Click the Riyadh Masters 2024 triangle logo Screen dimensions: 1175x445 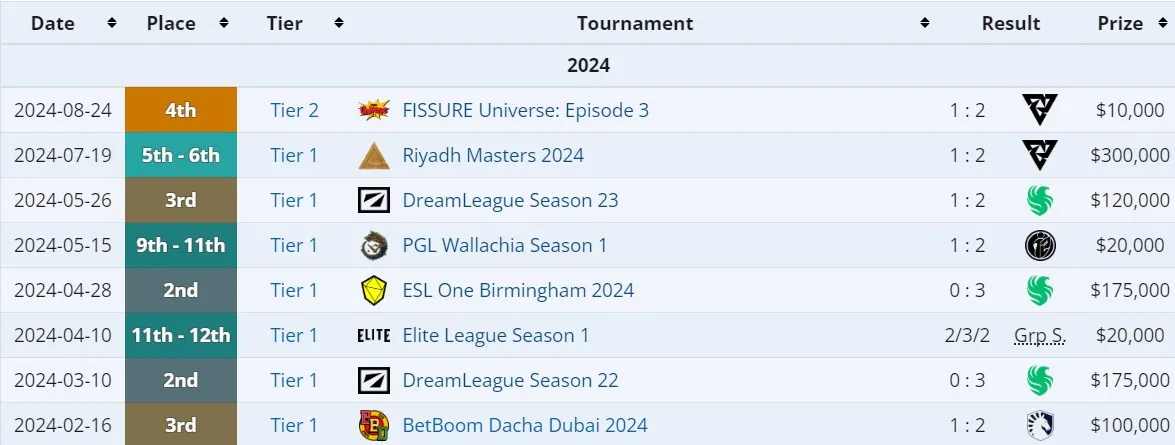[x=373, y=156]
